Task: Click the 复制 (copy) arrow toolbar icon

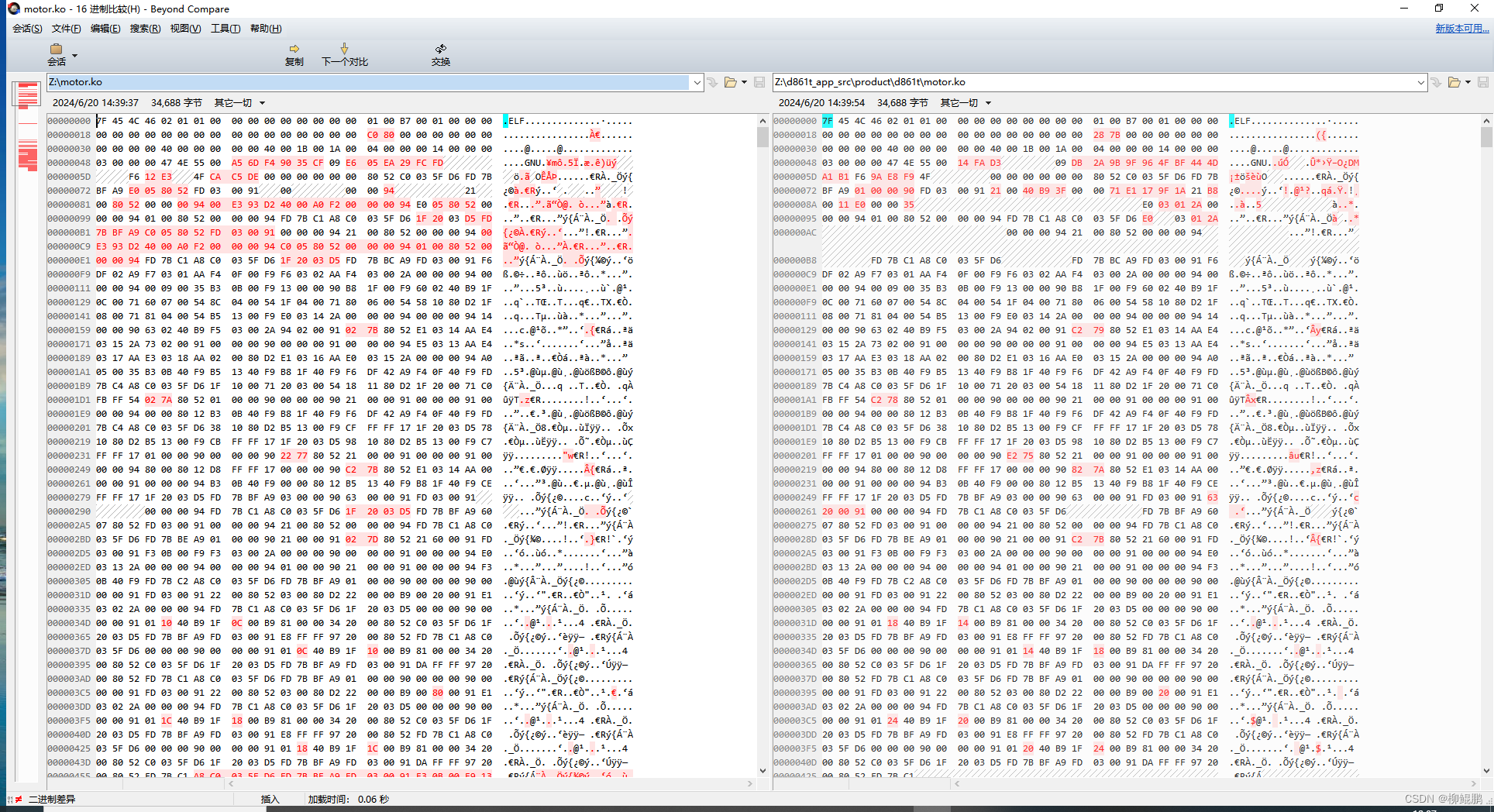Action: click(294, 54)
